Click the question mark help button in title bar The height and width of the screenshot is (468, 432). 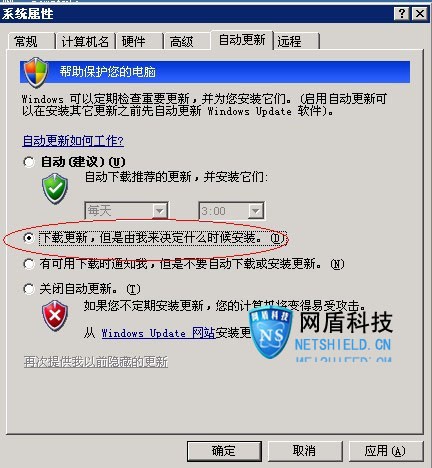pyautogui.click(x=402, y=14)
